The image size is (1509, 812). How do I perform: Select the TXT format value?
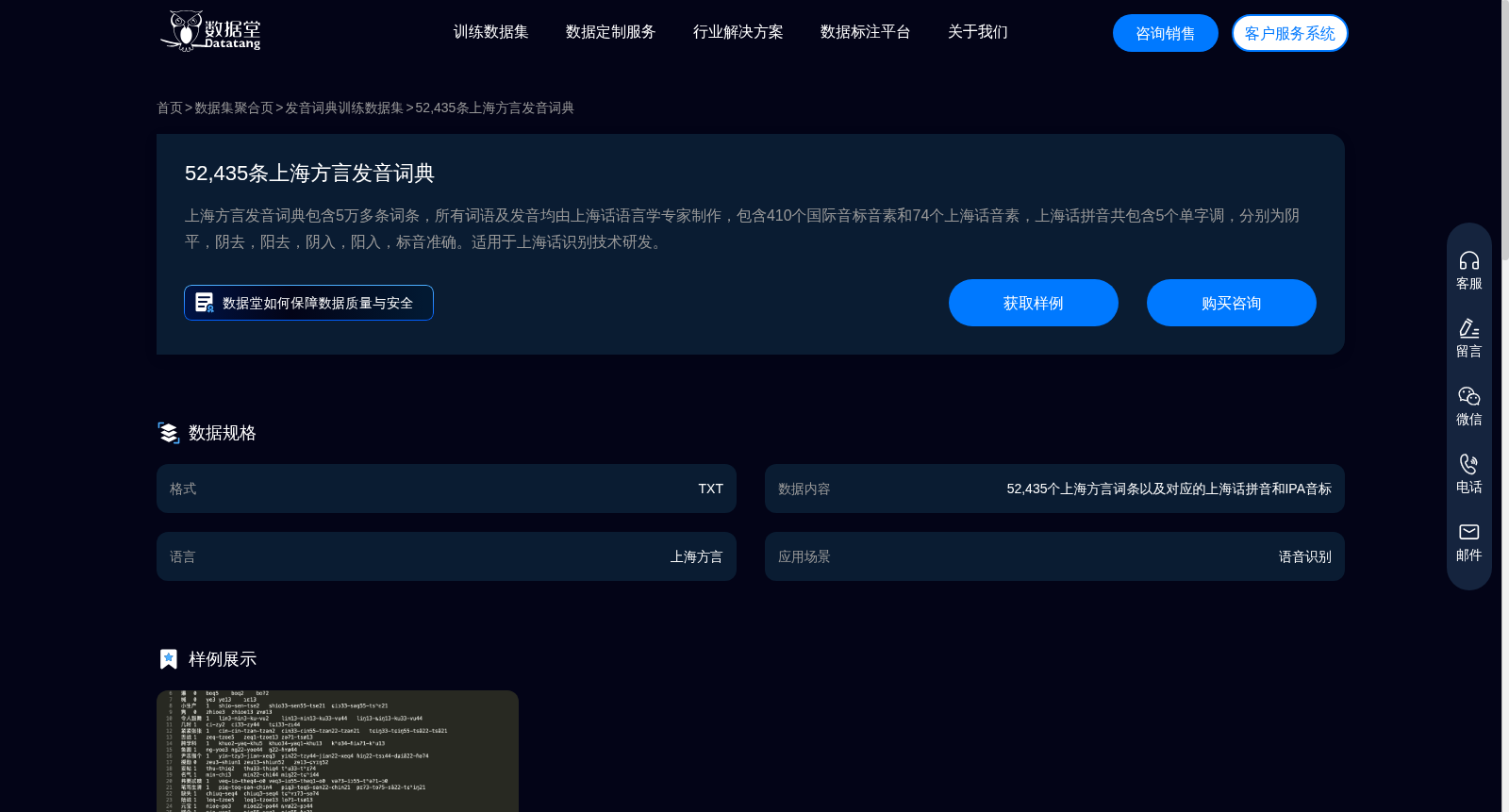click(710, 489)
